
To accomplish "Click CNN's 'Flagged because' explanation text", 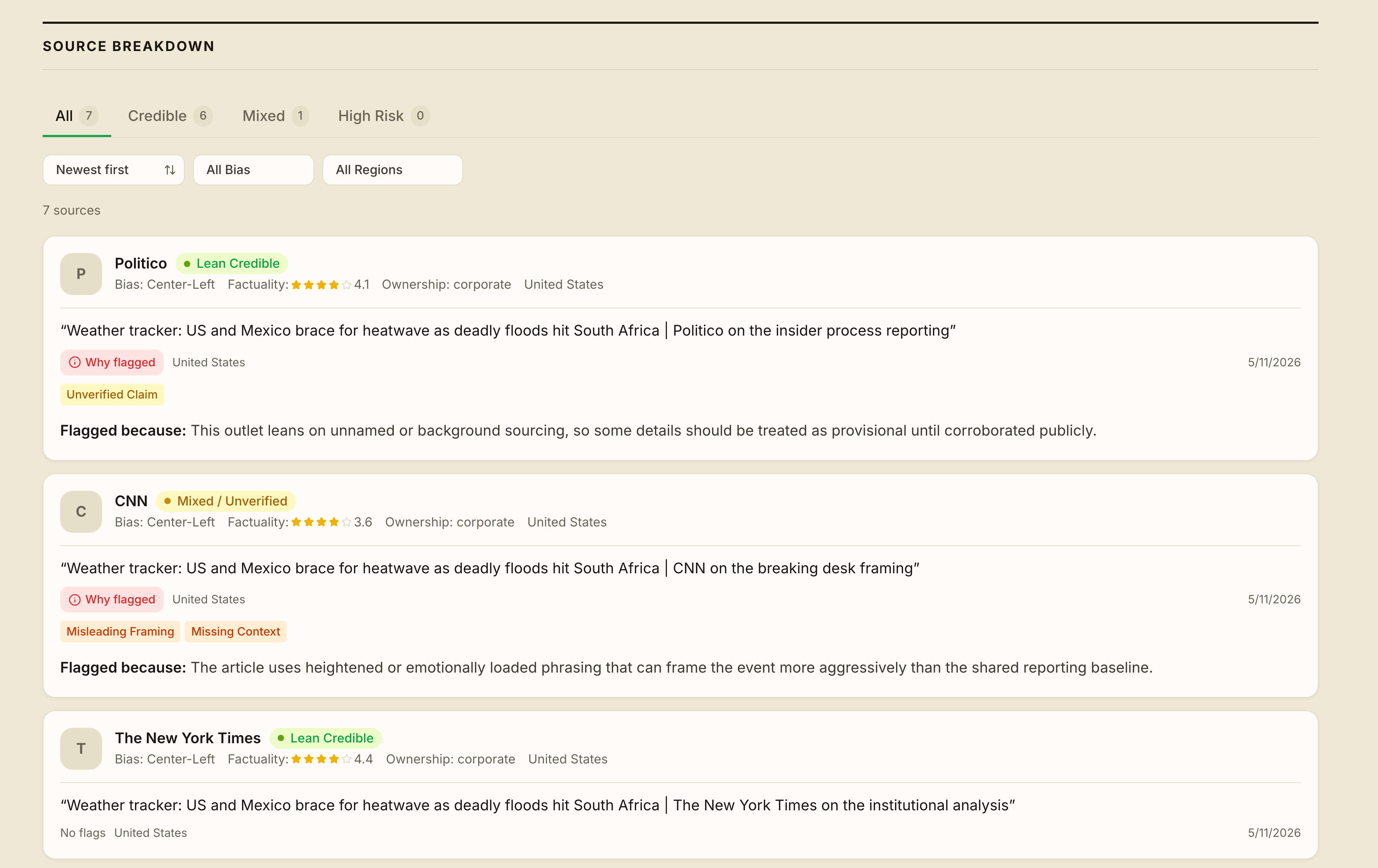I will [x=606, y=668].
